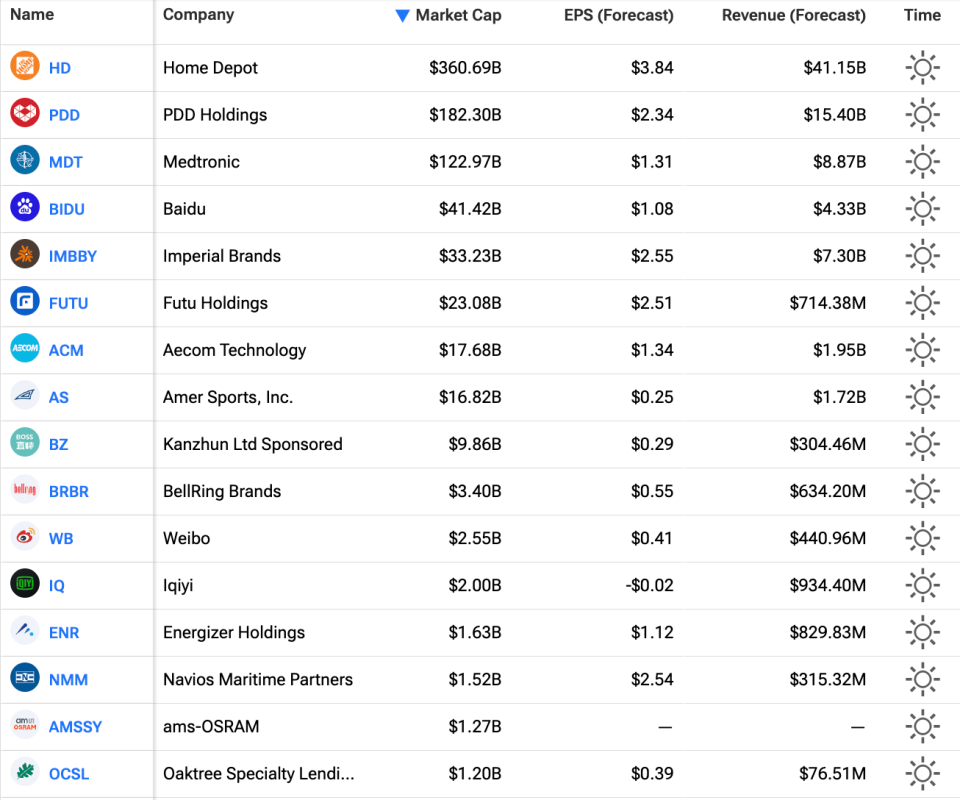Click the Company column header
Image resolution: width=960 pixels, height=800 pixels.
point(198,15)
